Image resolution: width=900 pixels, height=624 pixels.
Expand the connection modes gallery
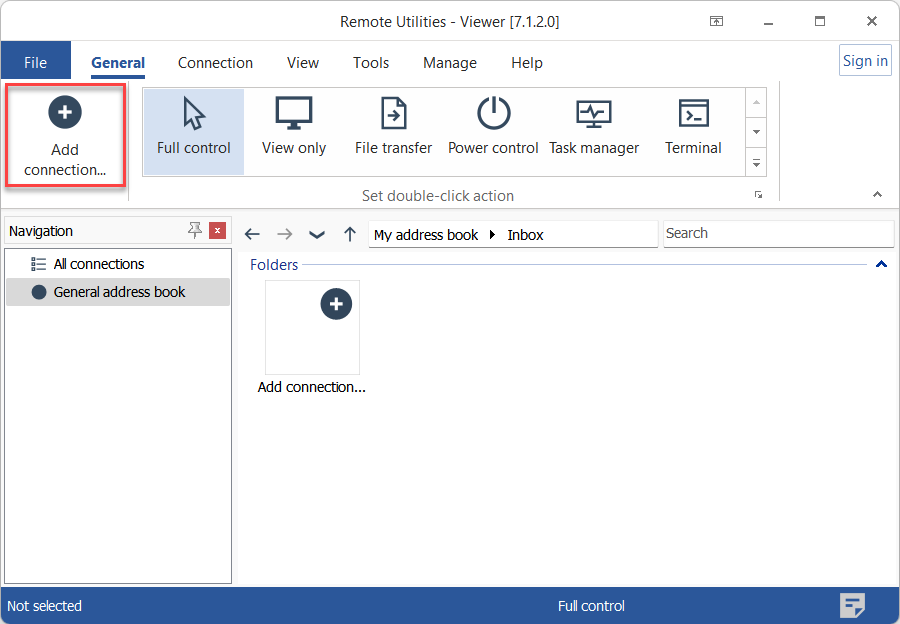[x=757, y=163]
